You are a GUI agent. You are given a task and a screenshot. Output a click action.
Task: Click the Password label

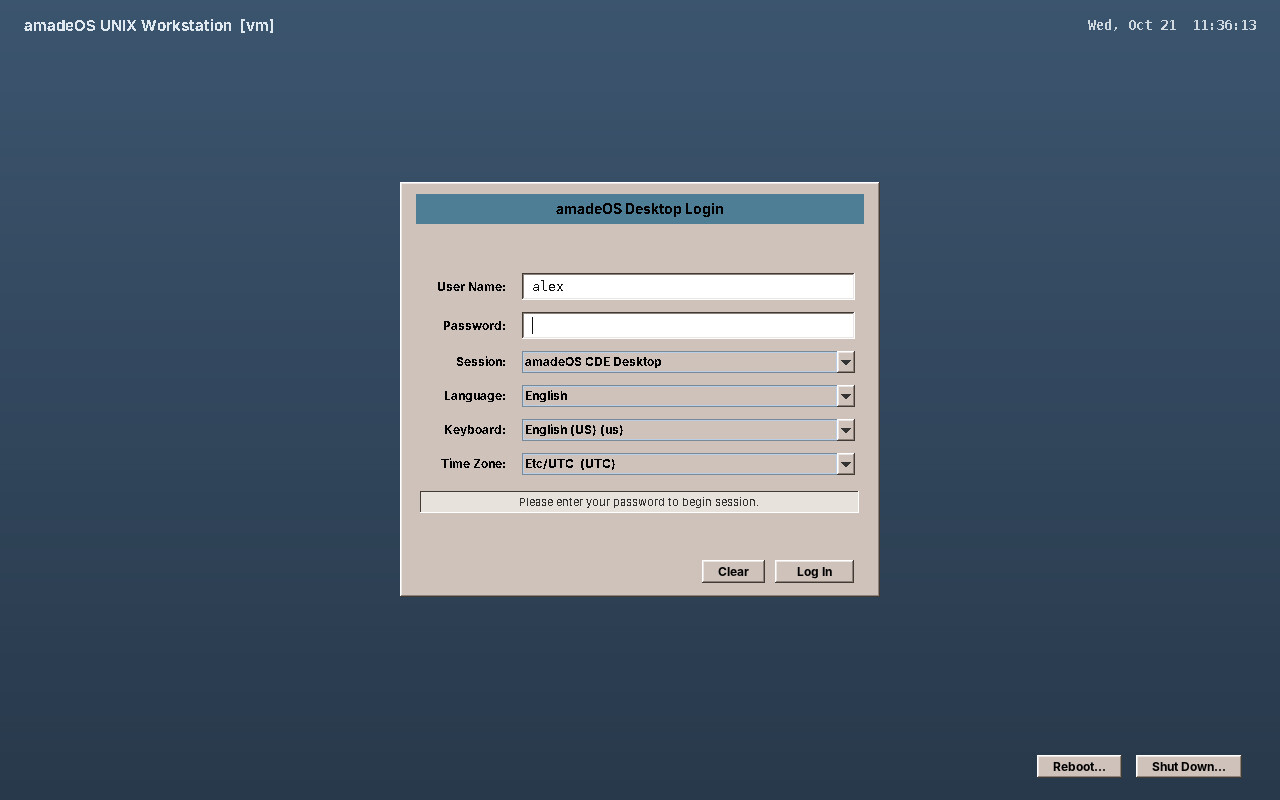[474, 326]
